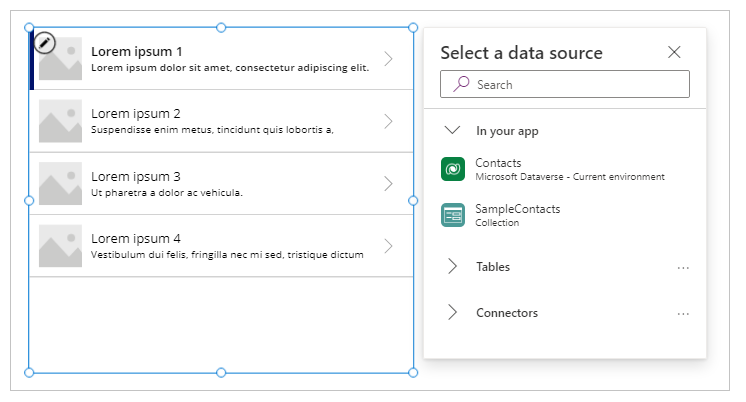This screenshot has height=402, width=746.
Task: Click the Lorem ipsum 1 image placeholder
Action: tap(61, 60)
